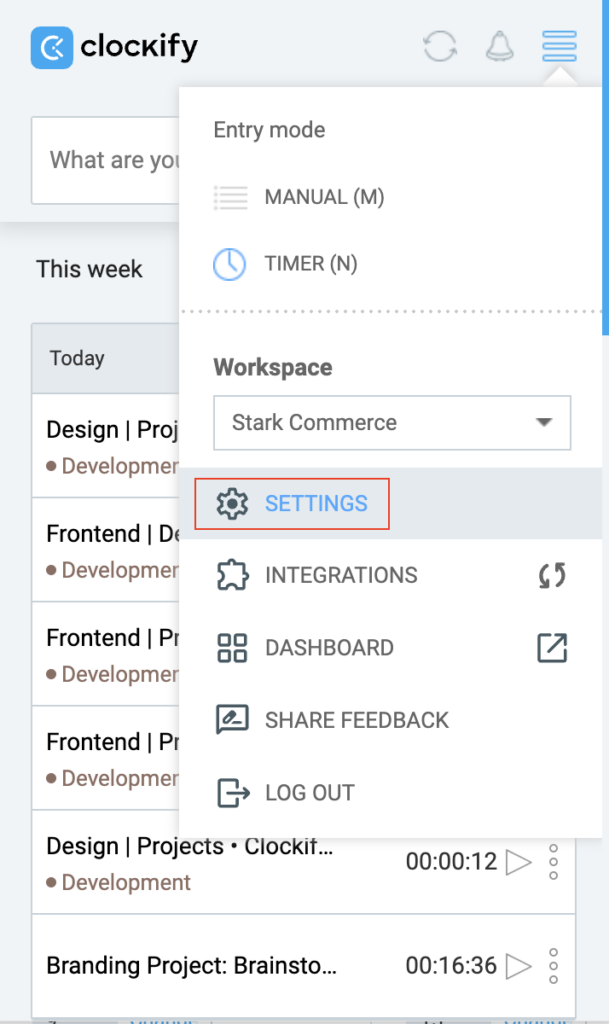The image size is (609, 1024).
Task: Click the Integrations puzzle icon
Action: tap(232, 576)
